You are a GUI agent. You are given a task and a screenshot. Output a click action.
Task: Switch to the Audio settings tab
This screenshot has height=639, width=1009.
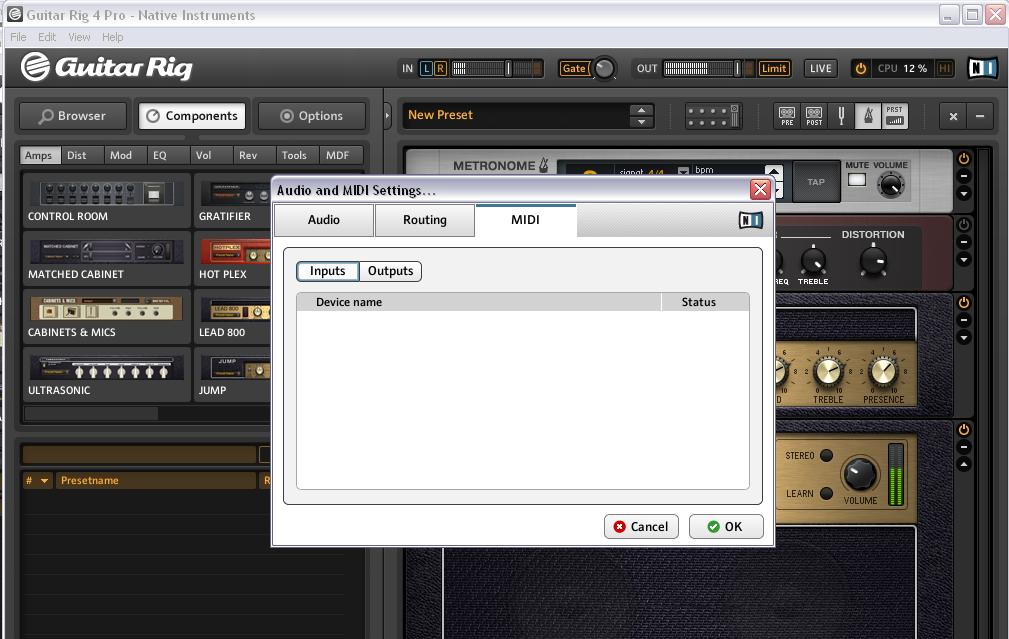(x=324, y=220)
